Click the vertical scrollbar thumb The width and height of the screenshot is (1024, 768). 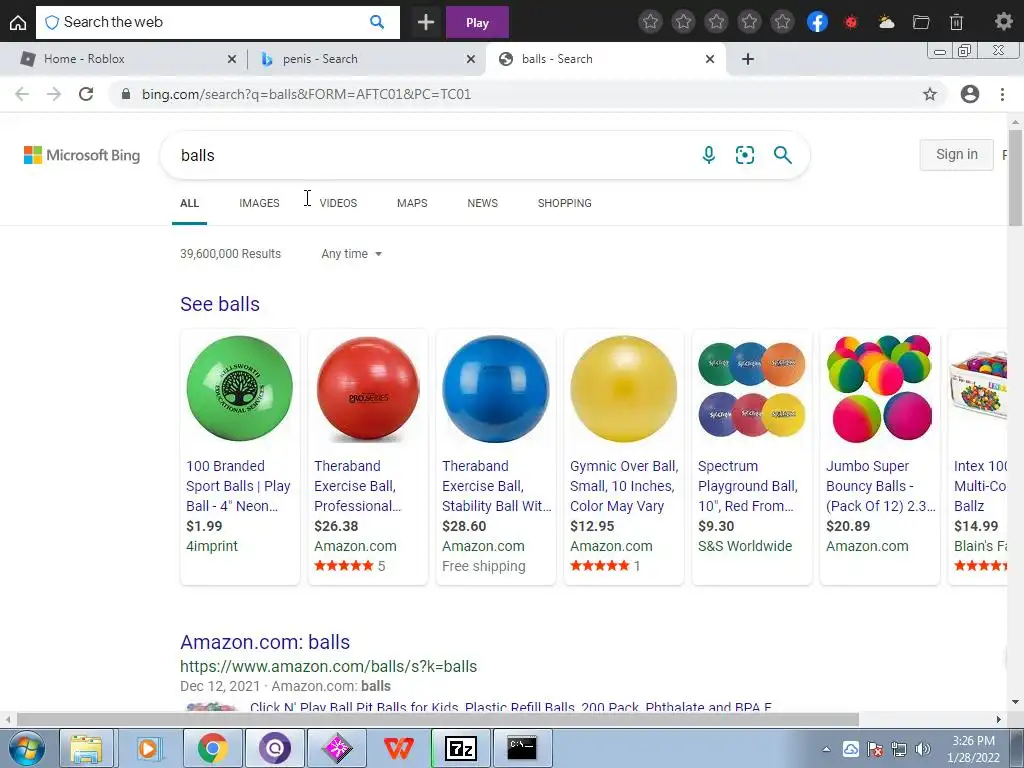coord(1015,178)
